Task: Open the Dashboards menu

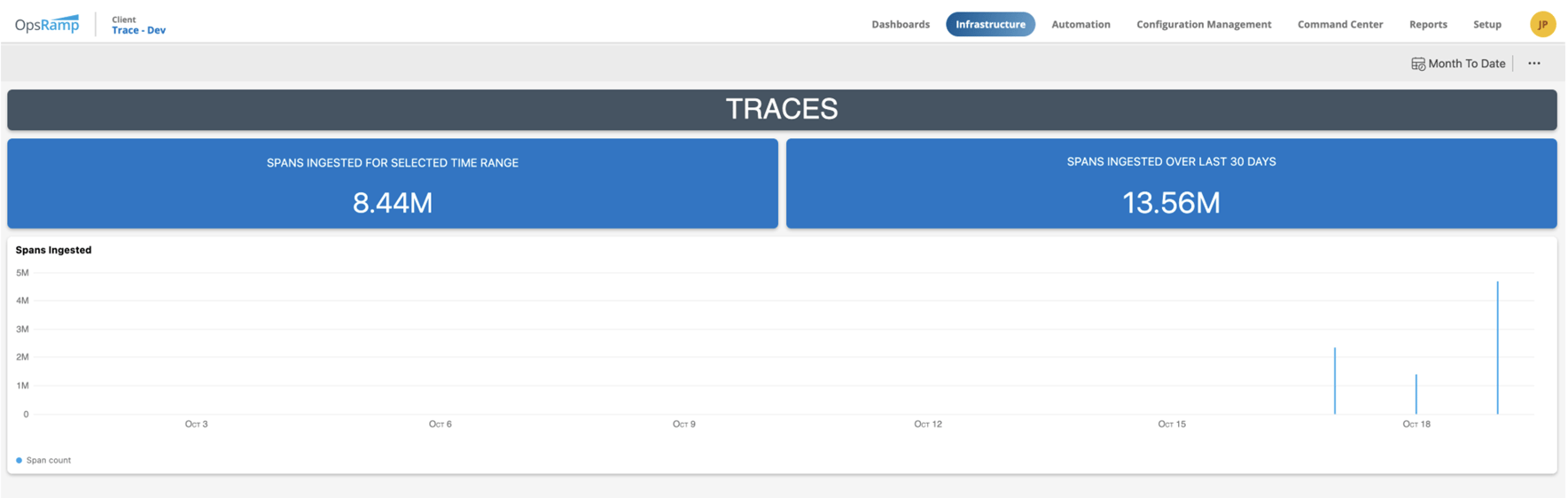Action: (900, 24)
